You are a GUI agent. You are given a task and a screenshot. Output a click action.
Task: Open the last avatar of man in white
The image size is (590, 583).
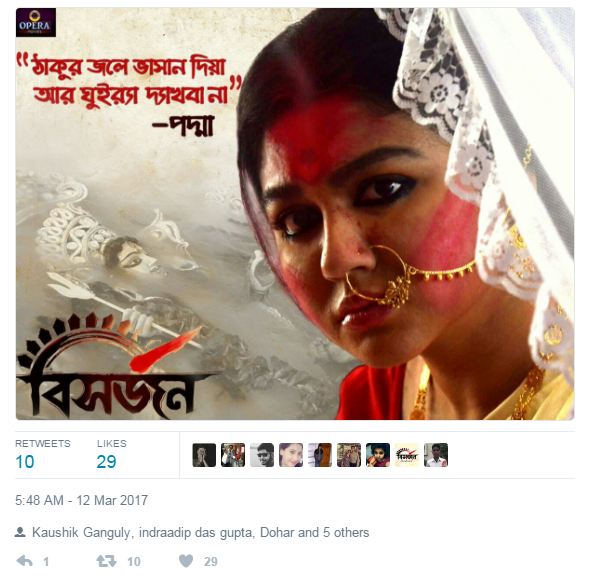436,455
